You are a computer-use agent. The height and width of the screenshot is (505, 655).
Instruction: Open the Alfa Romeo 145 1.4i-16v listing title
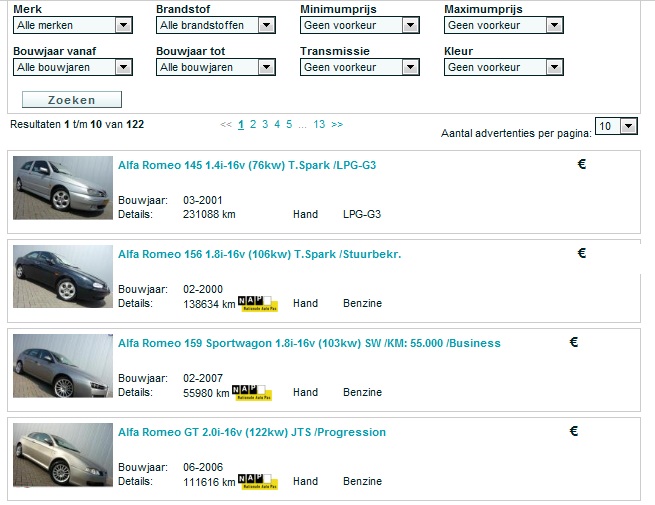[x=247, y=165]
